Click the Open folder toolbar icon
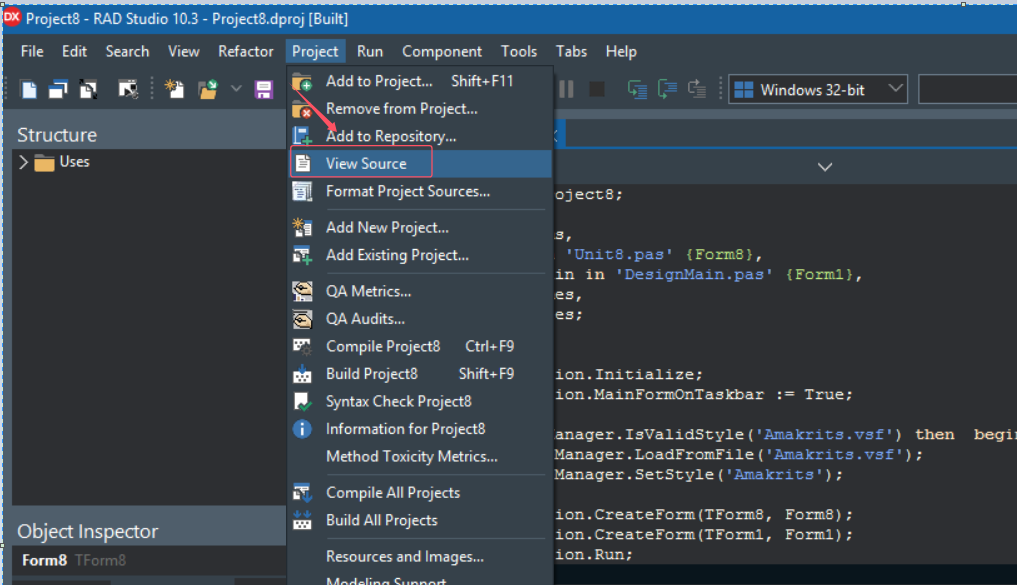Viewport: 1017px width, 585px height. point(208,89)
